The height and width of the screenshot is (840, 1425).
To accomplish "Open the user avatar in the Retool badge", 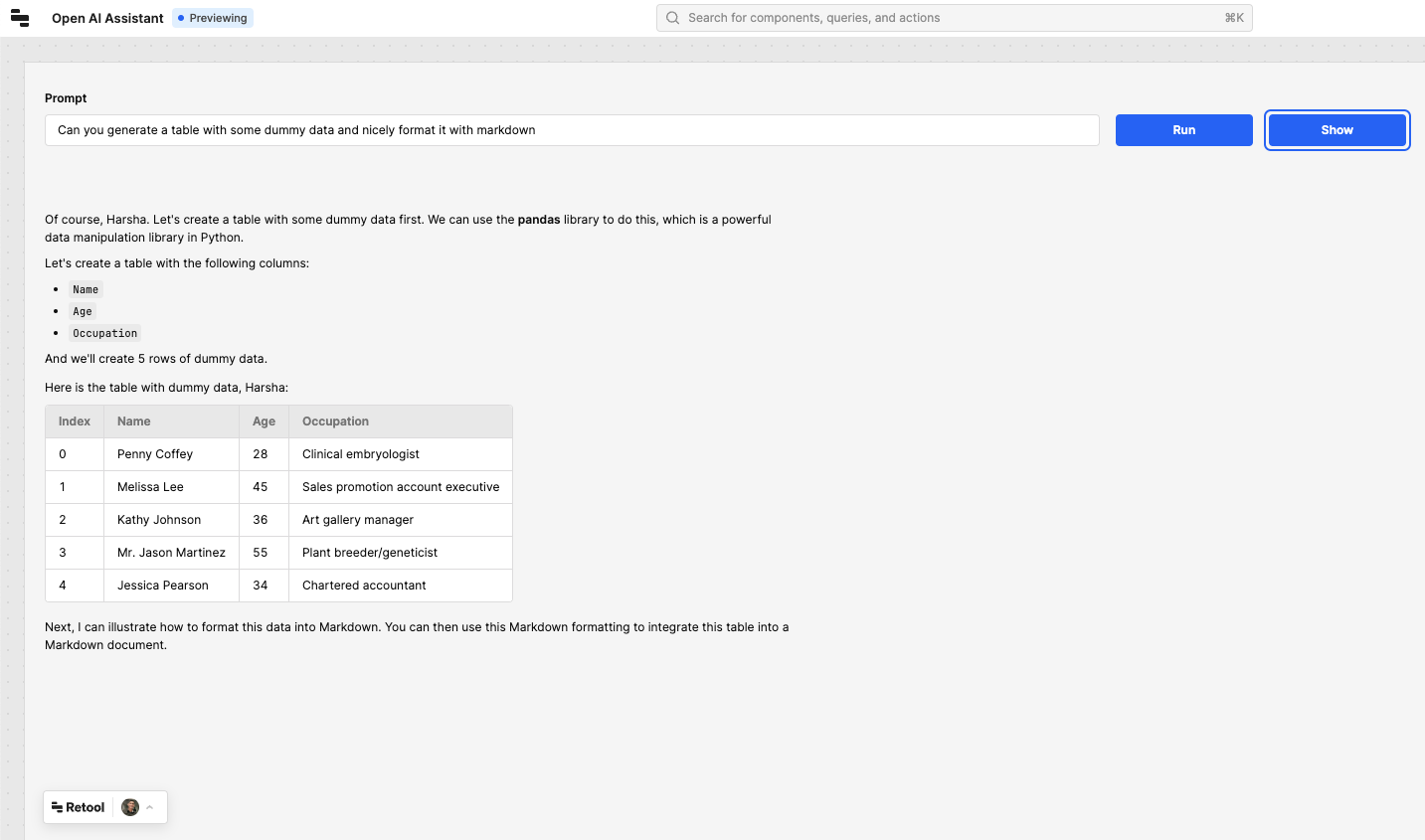I will tap(130, 806).
